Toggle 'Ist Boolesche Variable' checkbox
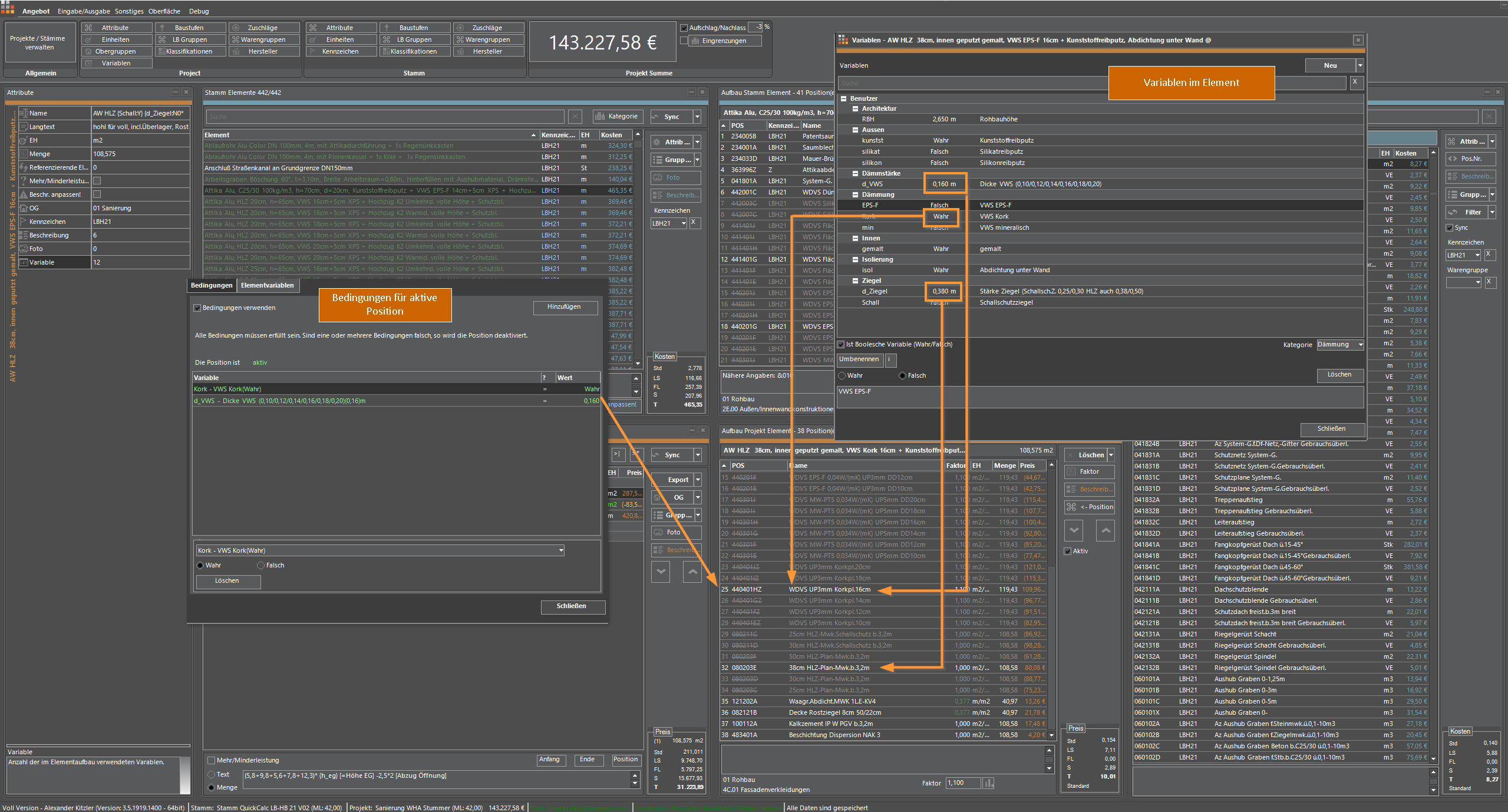Image resolution: width=1508 pixels, height=812 pixels. pos(842,344)
